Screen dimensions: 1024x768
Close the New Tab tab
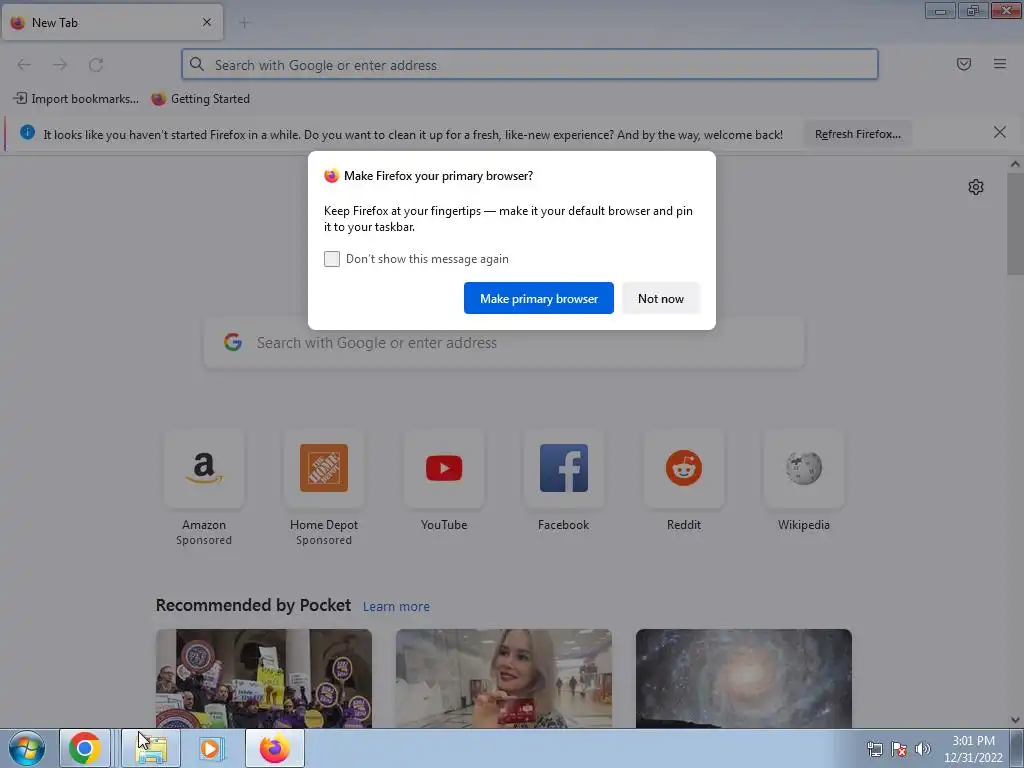pos(206,22)
